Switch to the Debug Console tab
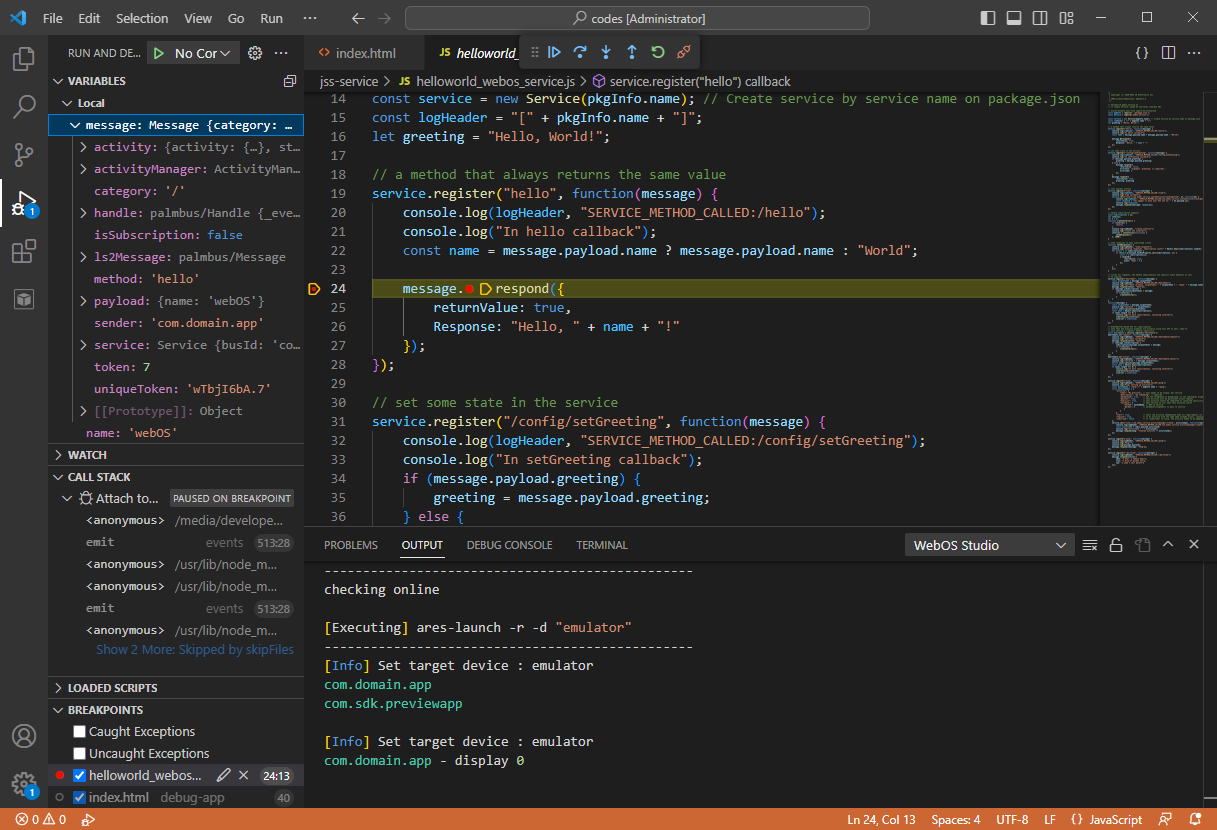 509,545
